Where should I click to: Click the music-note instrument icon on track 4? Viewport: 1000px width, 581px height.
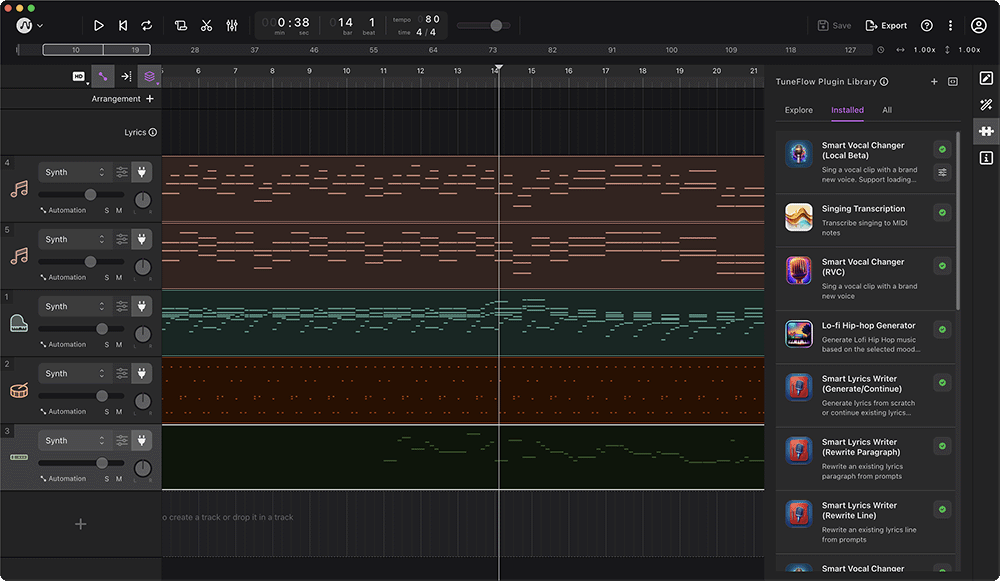point(19,189)
